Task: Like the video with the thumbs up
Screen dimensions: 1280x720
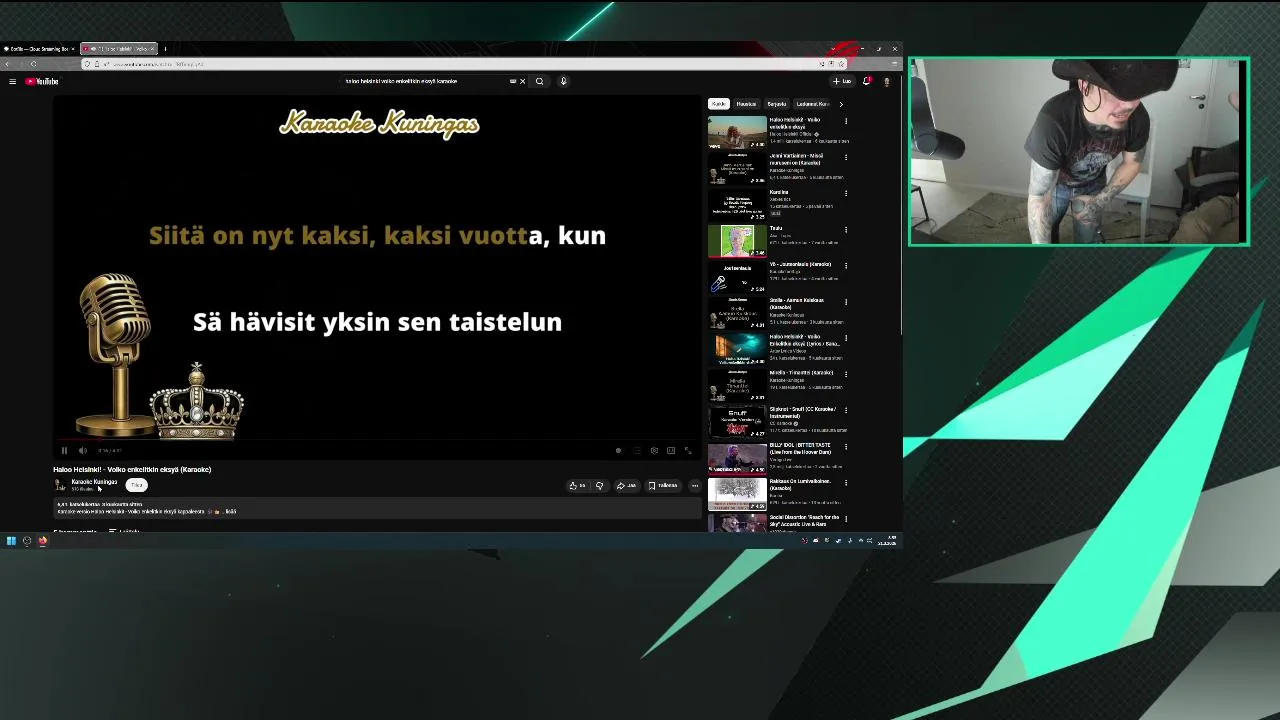Action: point(578,485)
